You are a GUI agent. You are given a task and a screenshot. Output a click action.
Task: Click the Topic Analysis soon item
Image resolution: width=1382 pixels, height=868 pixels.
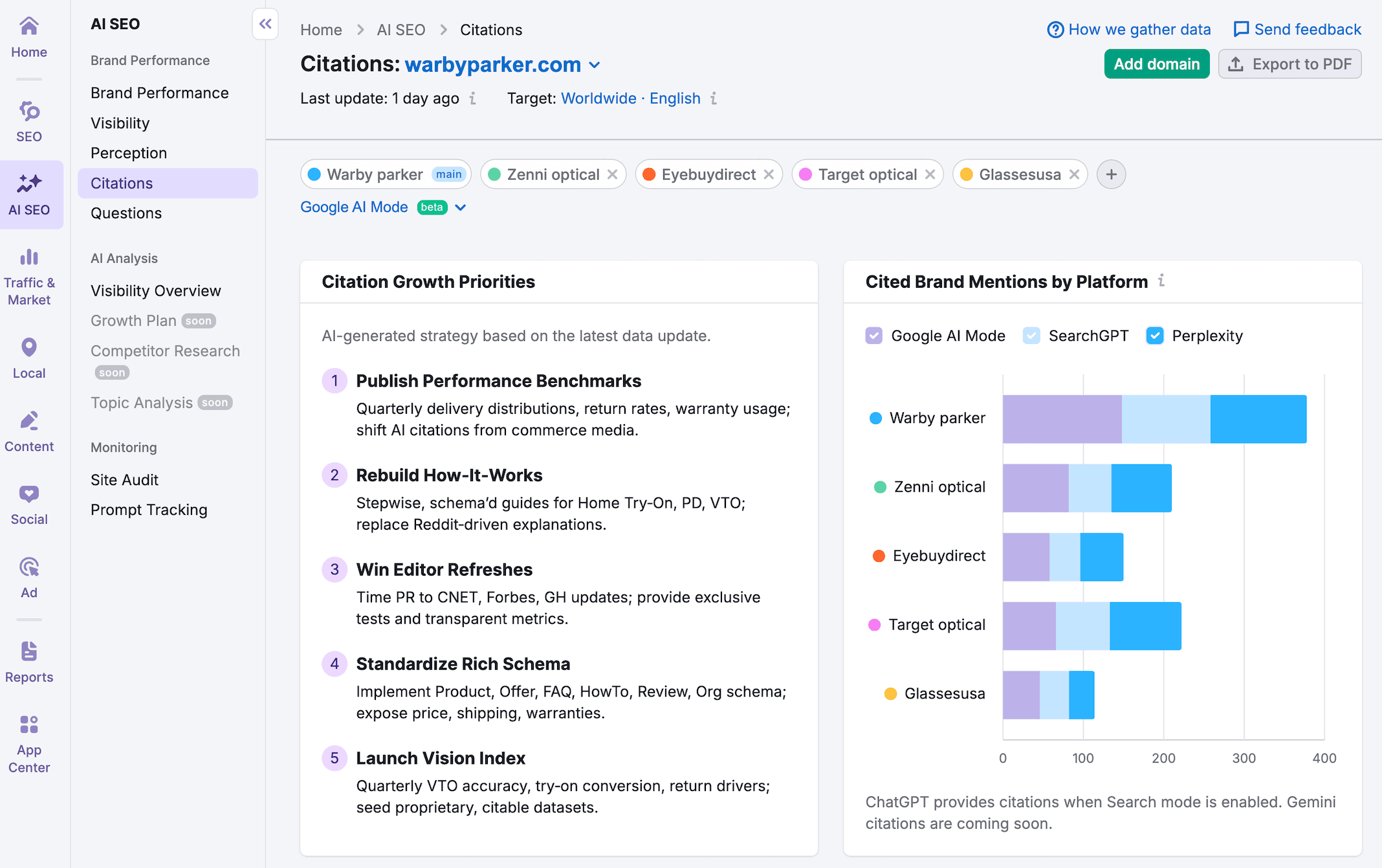pos(162,403)
